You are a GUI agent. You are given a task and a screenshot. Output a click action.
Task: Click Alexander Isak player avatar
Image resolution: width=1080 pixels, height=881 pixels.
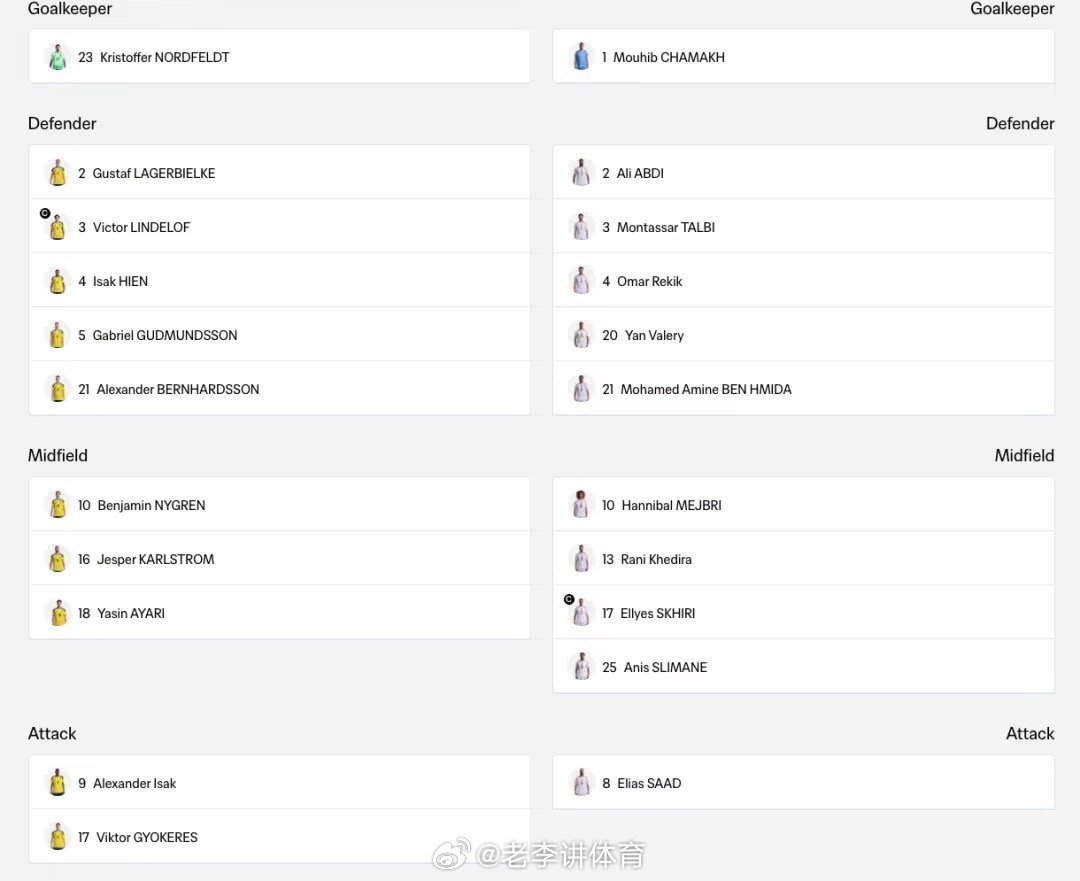click(58, 783)
